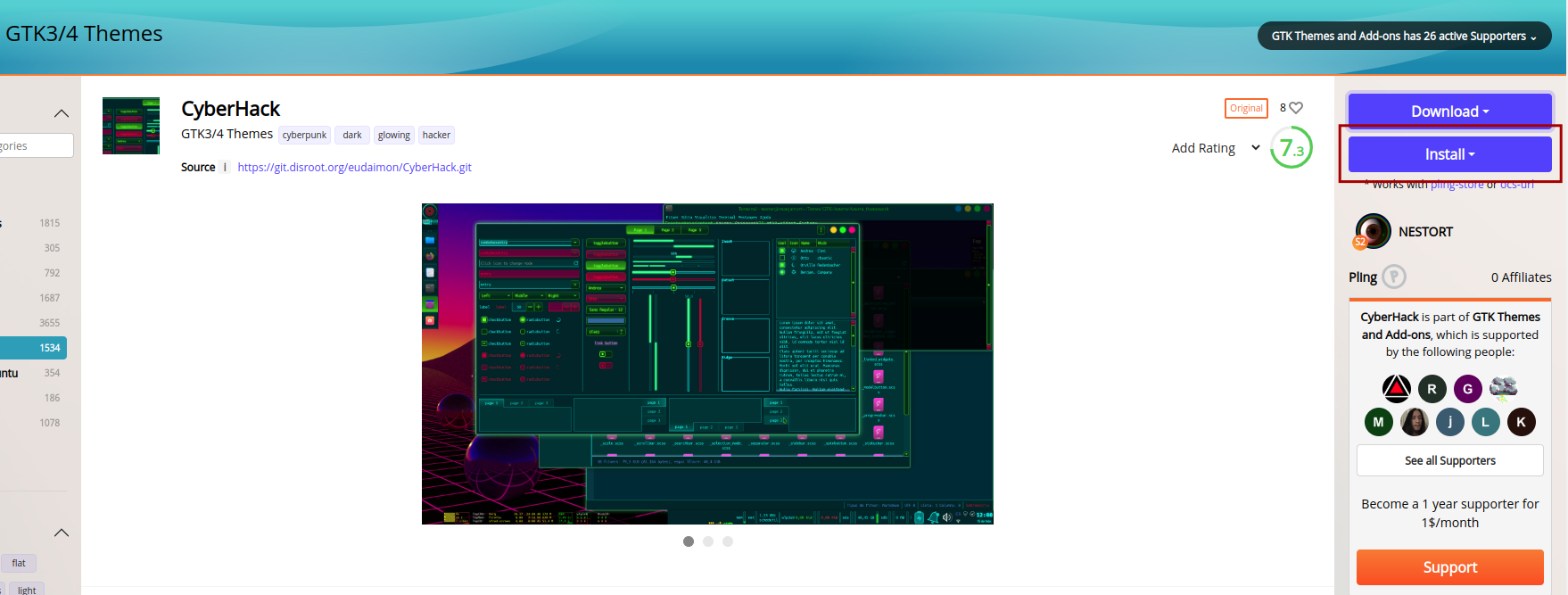The width and height of the screenshot is (1568, 595).
Task: Open supporter avatar labeled G
Action: (x=1468, y=389)
